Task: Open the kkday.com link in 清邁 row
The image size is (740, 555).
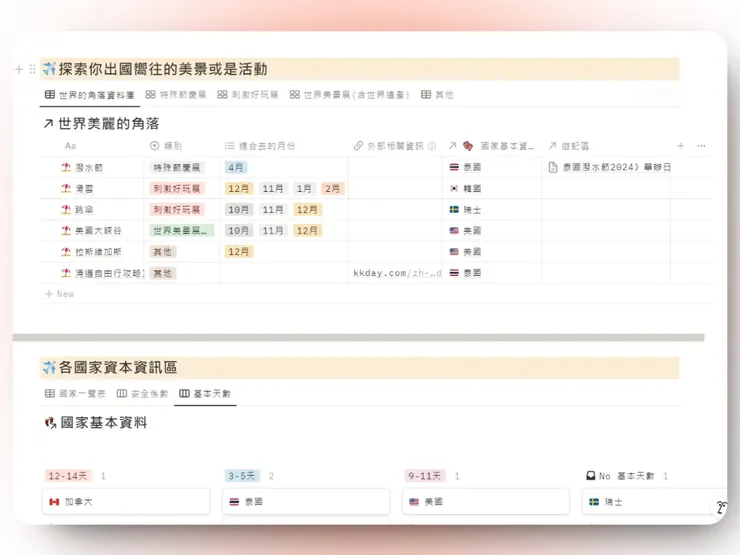Action: (x=397, y=273)
